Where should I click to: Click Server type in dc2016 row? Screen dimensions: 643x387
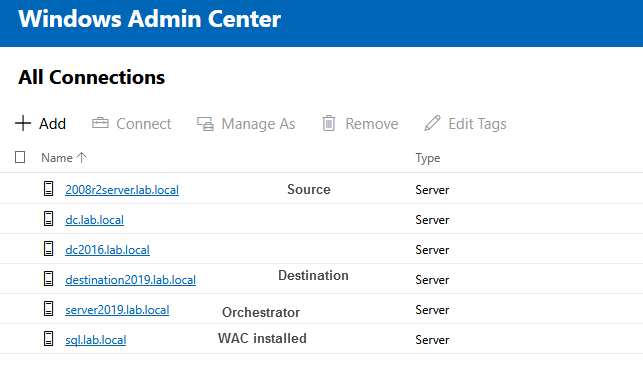coord(432,250)
